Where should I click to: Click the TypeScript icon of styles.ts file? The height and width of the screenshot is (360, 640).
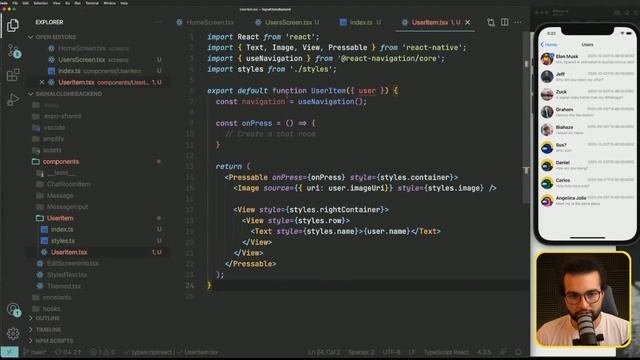tap(44, 241)
